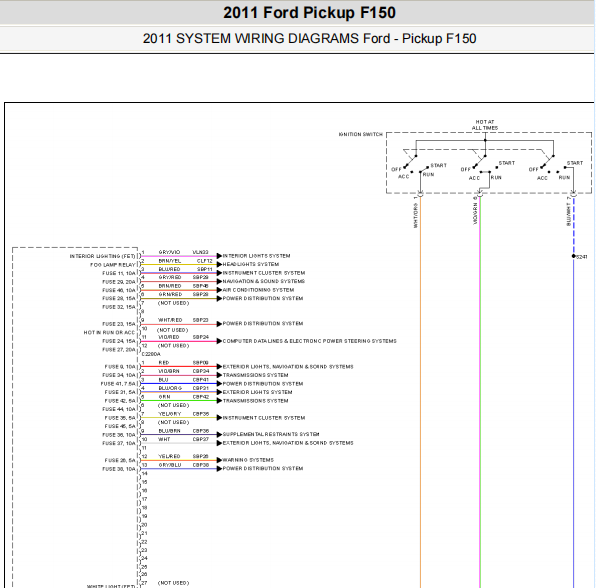
Task: Click the arrowhead pointing to WARNING SYSTEMS
Action: pyautogui.click(x=219, y=460)
